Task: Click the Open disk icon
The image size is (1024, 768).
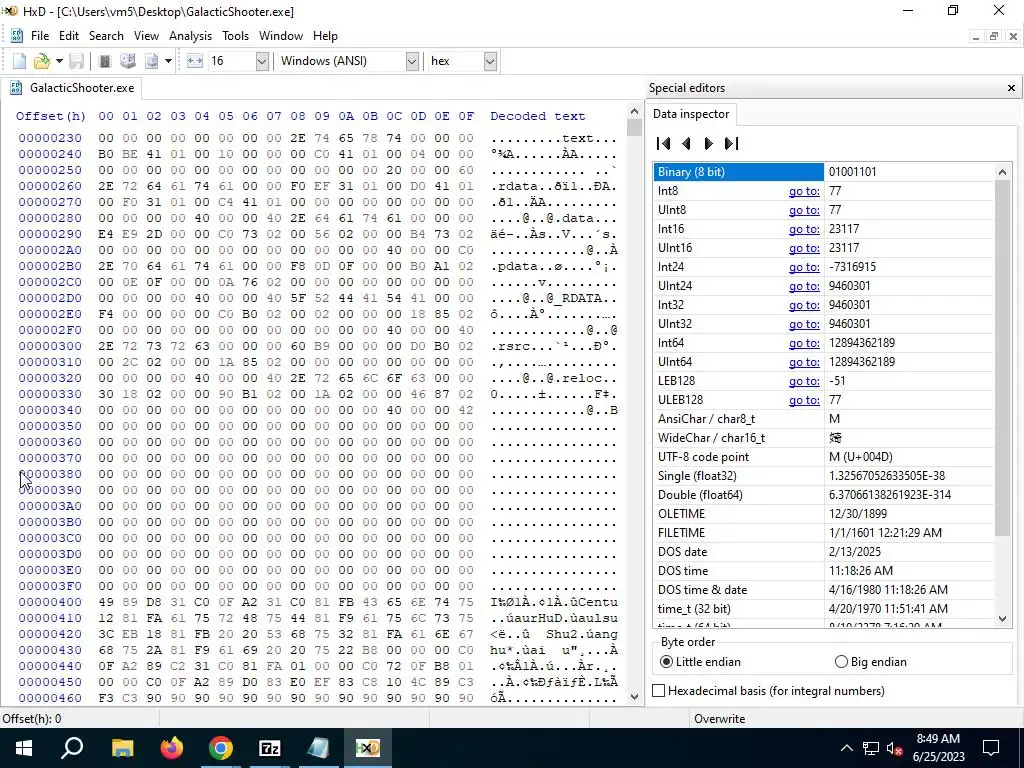Action: click(x=128, y=61)
